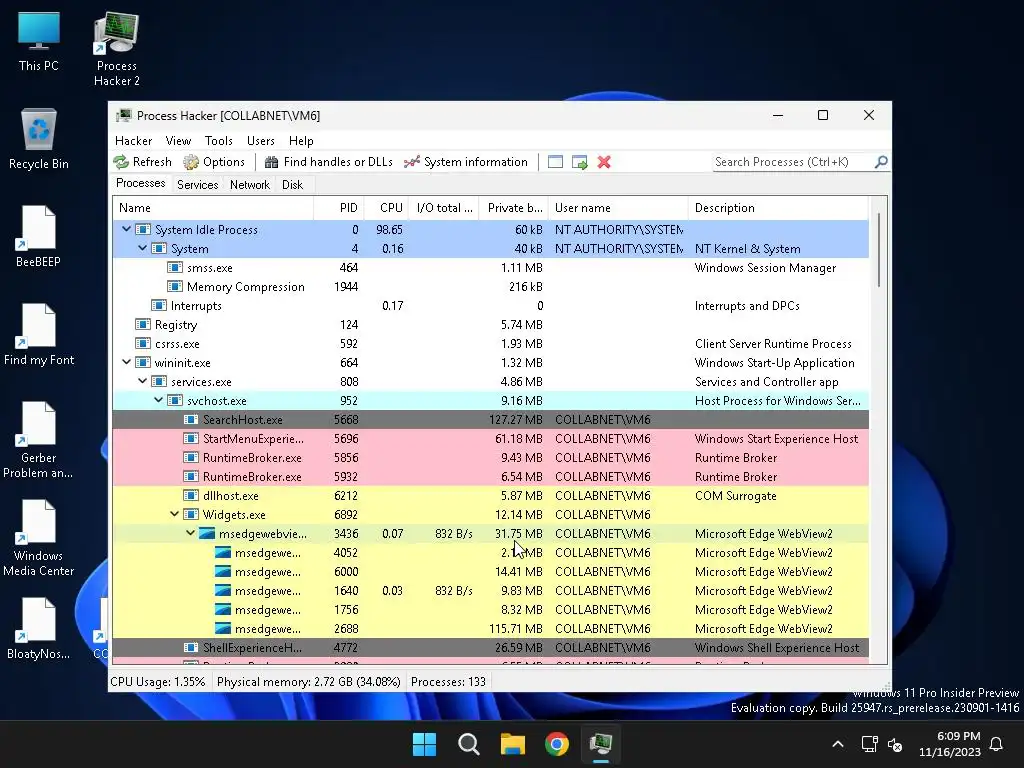Collapse the msedgewebview 3436 node
Screen dimensions: 1024x768
click(190, 533)
